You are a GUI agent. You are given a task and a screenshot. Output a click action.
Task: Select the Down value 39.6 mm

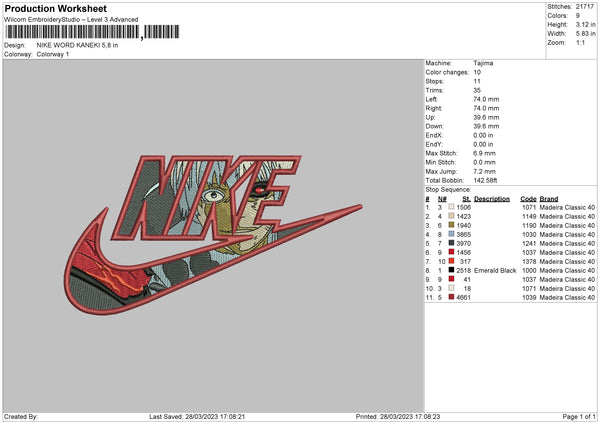pyautogui.click(x=486, y=126)
